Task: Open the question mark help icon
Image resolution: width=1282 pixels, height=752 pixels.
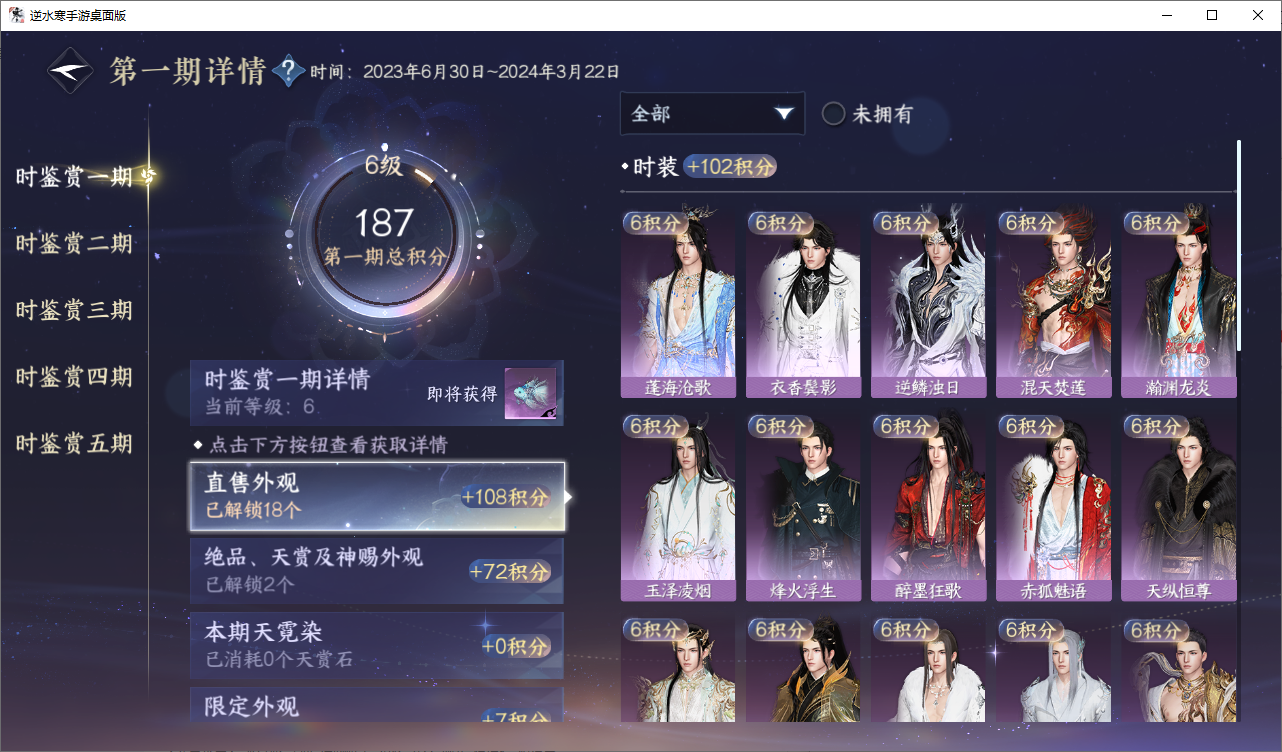Action: pyautogui.click(x=288, y=71)
